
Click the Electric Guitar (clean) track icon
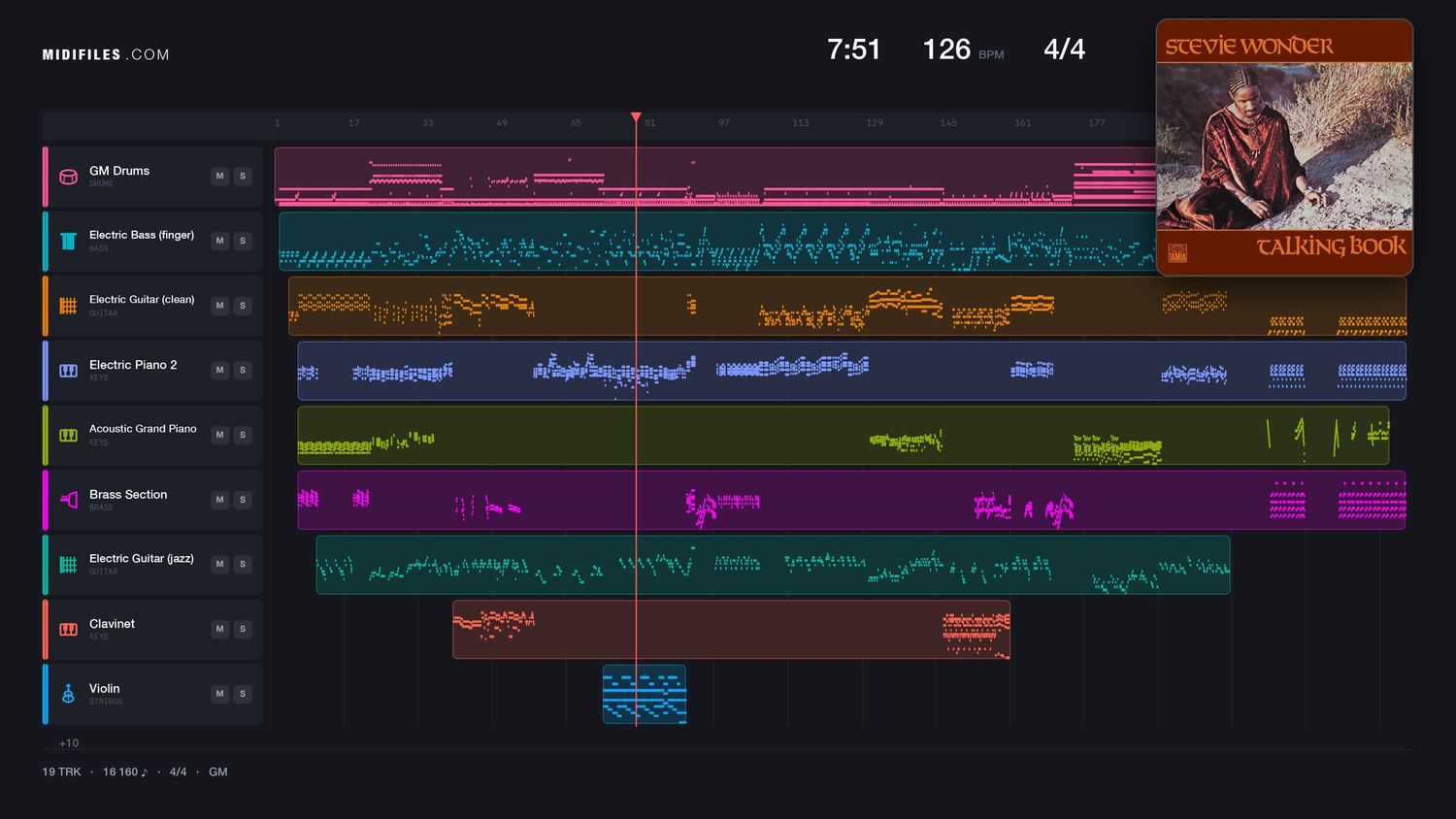(68, 306)
